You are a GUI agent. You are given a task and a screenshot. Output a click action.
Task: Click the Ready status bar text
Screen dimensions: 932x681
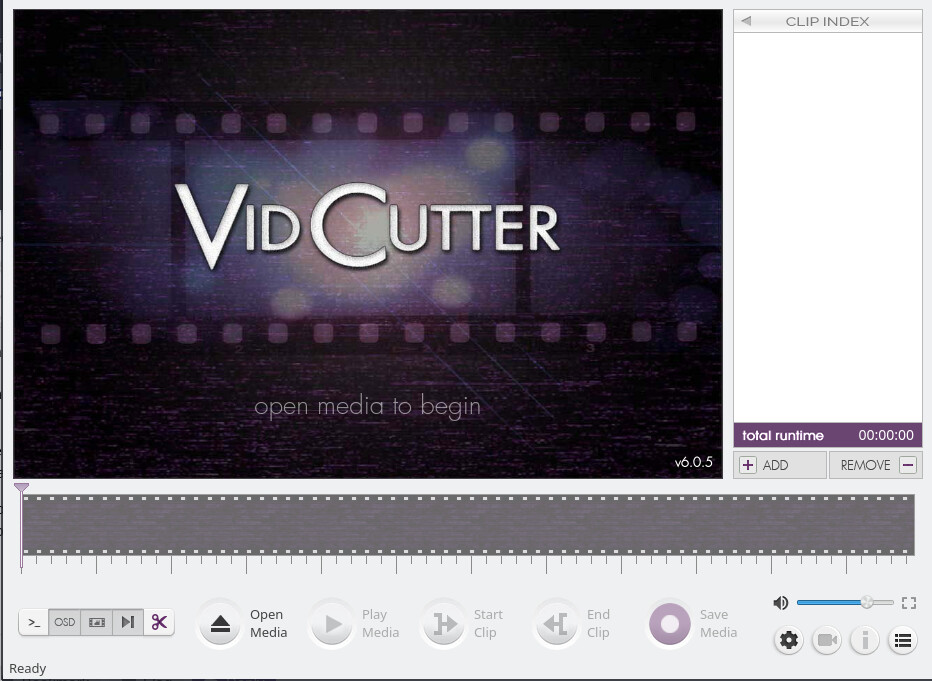click(x=27, y=669)
